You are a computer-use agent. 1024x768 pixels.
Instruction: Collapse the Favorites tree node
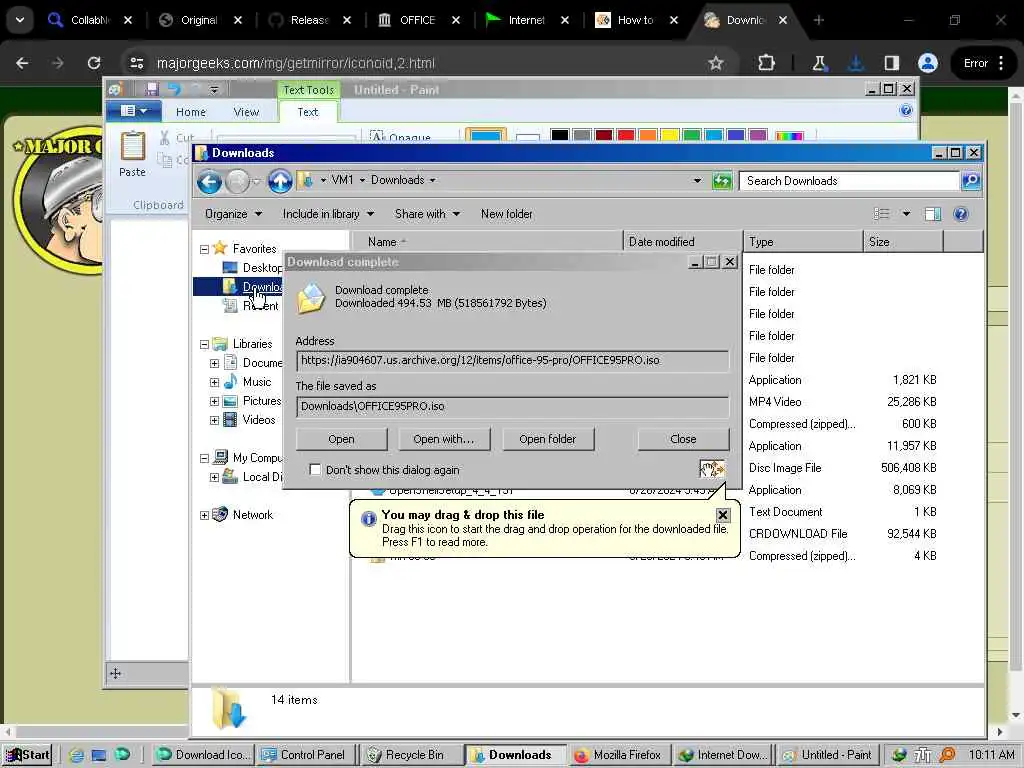(x=204, y=249)
